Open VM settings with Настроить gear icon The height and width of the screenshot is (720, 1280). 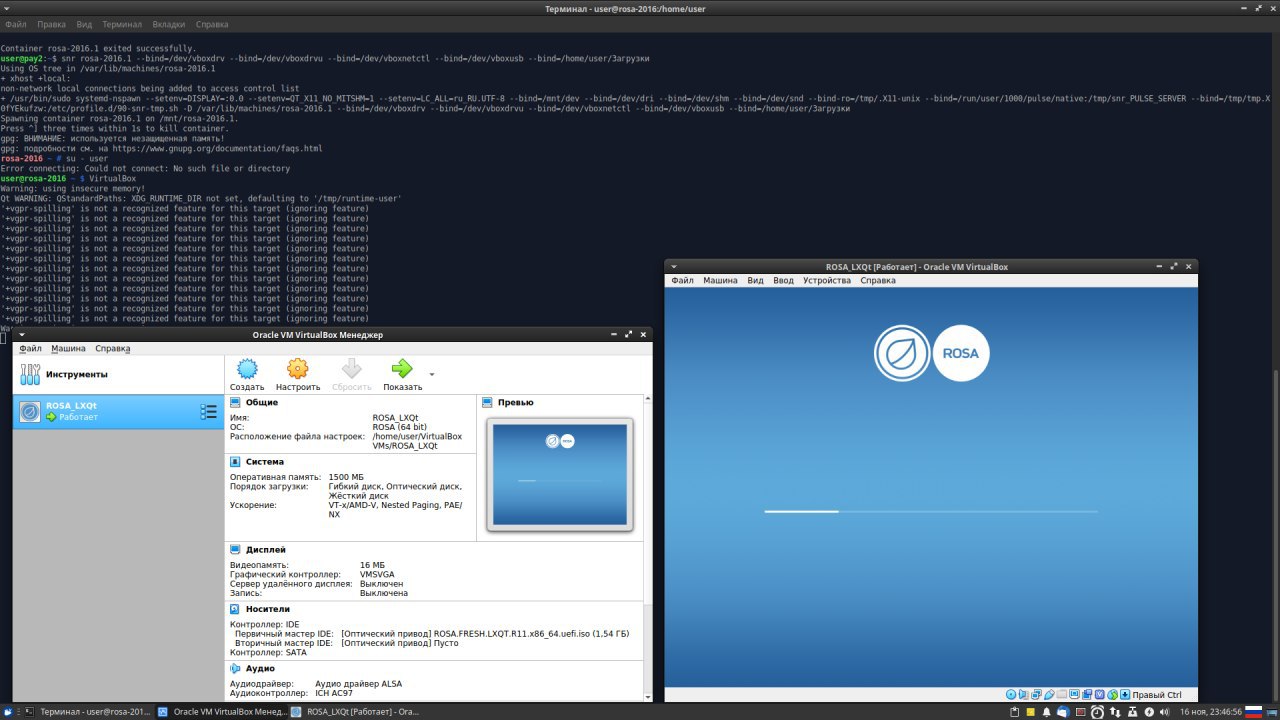(298, 369)
